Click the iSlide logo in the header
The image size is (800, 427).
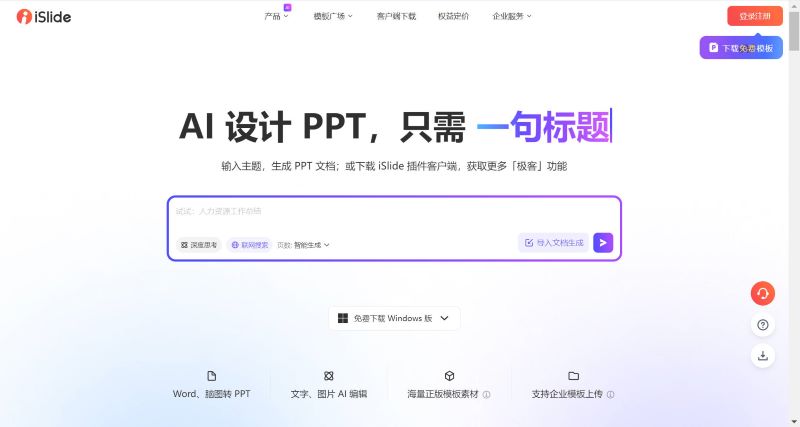[x=43, y=17]
